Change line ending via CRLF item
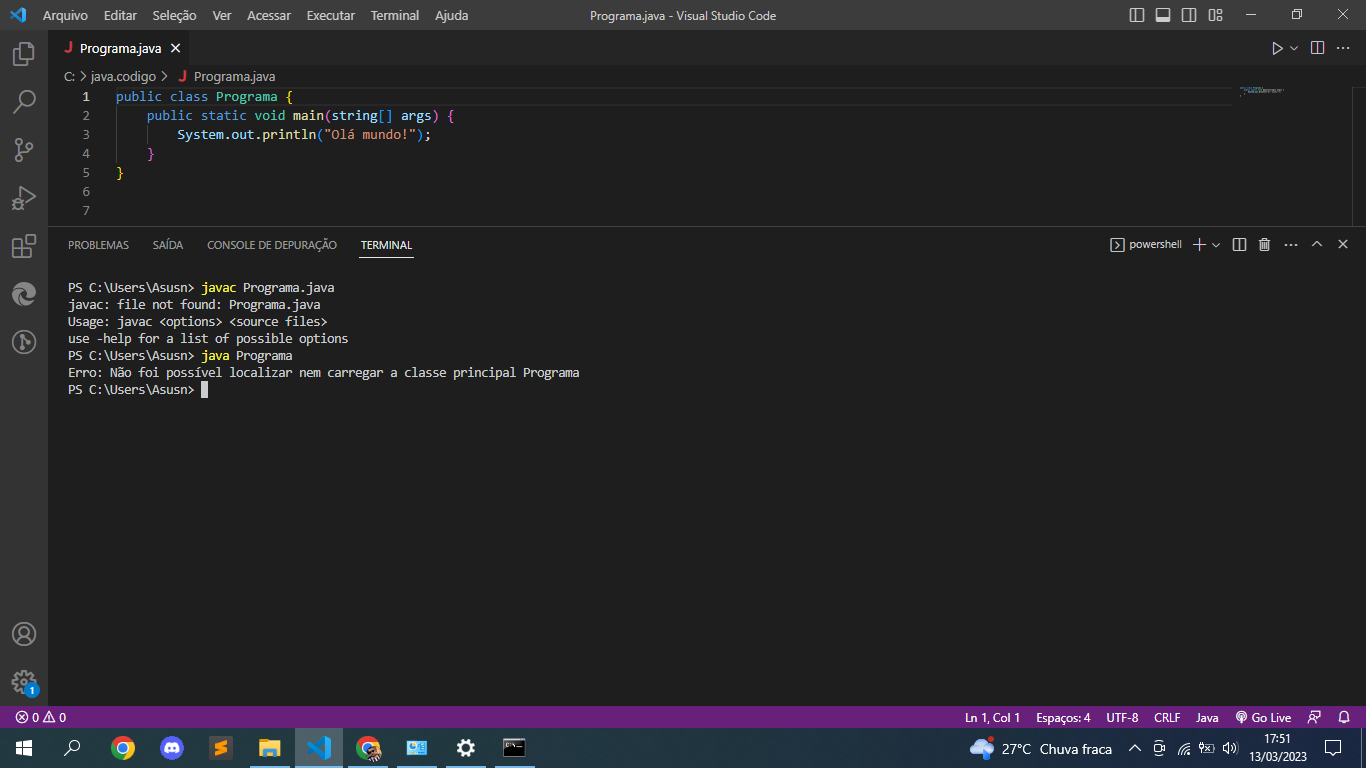 1167,717
